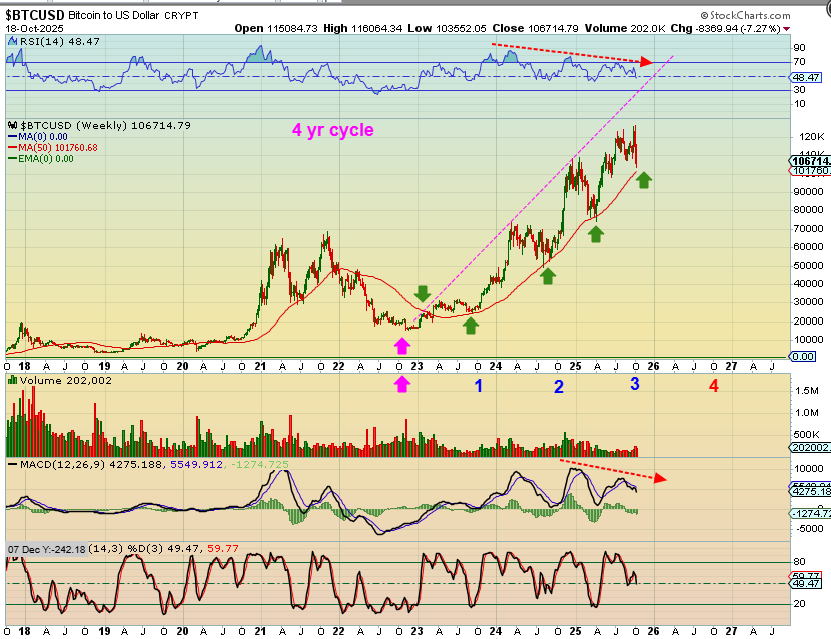
Task: Click the 120K price axis label
Action: tap(811, 137)
